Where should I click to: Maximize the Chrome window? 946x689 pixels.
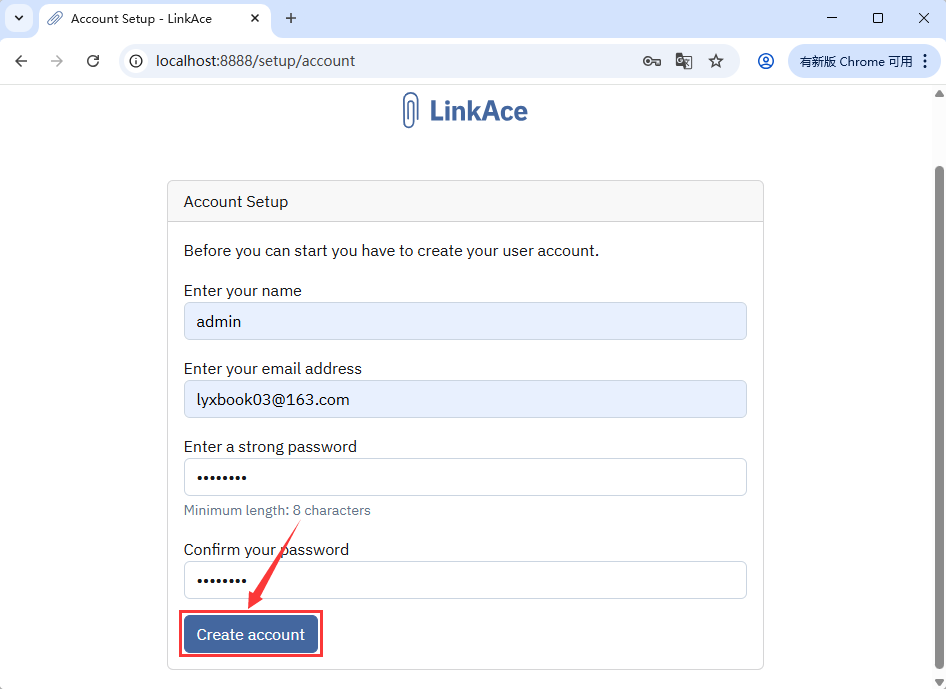[878, 18]
